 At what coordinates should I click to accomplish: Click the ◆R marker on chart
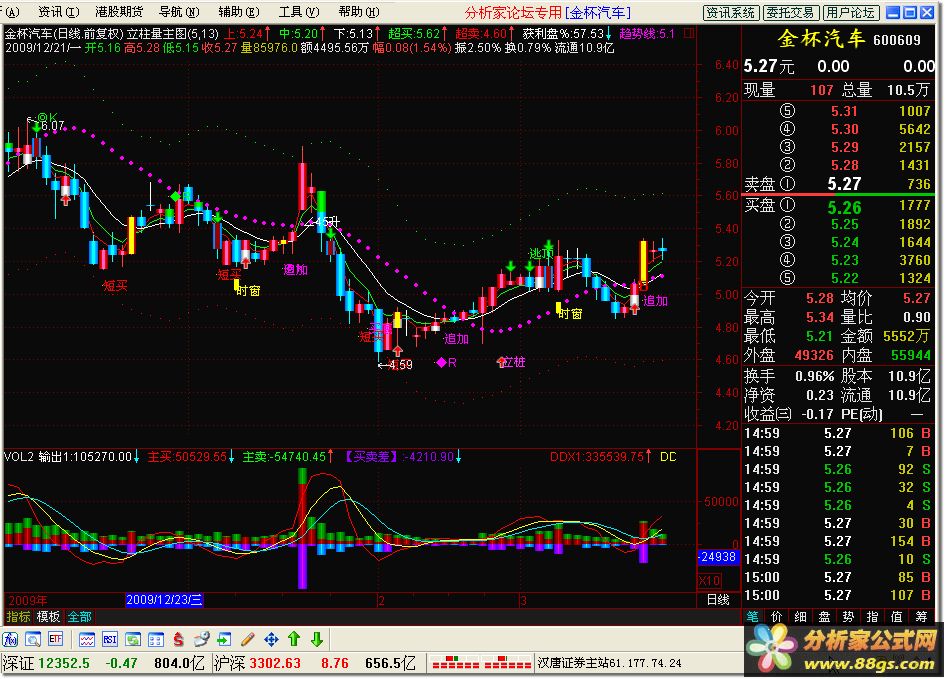(447, 363)
